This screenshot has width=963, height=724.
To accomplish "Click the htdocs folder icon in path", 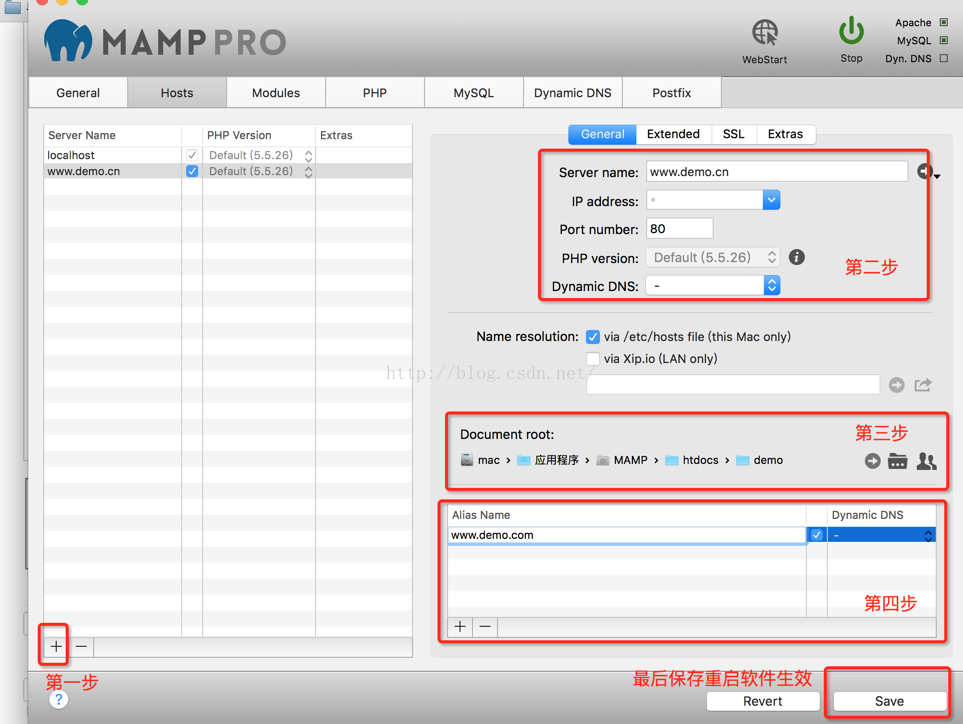I will tap(672, 460).
